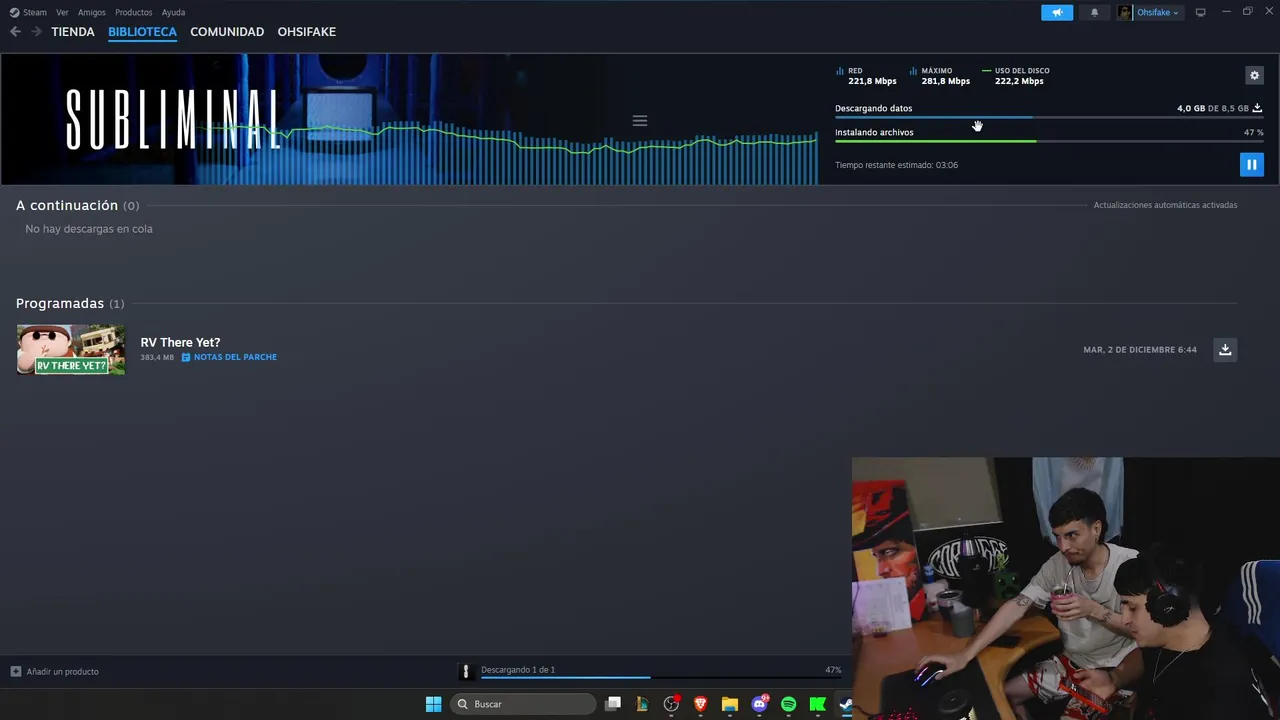Click the 47 % install percentage
This screenshot has width=1280, height=720.
tap(1253, 132)
